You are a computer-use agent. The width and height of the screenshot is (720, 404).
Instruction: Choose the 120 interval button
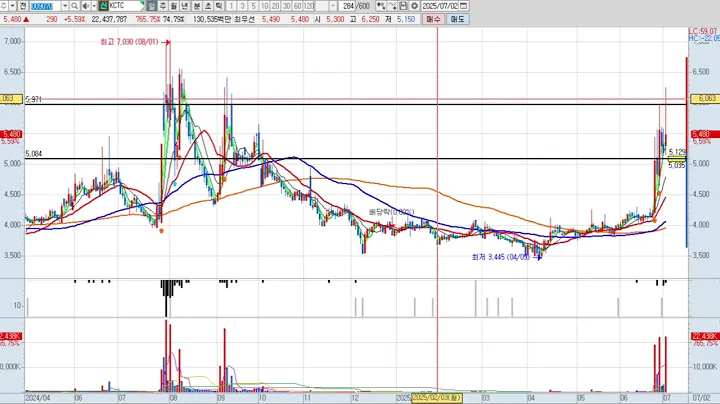pyautogui.click(x=309, y=6)
